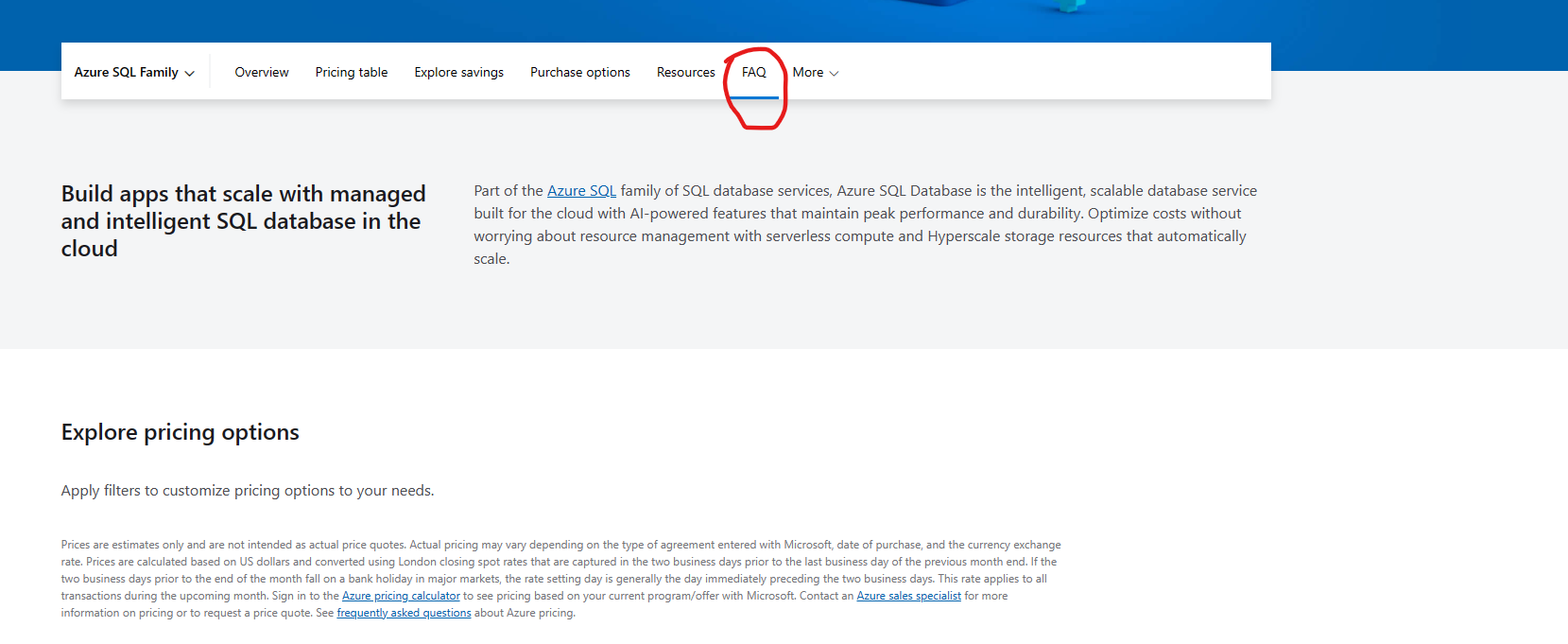Screen dimensions: 1568x644
Task: Click the chevron next to More
Action: (834, 73)
